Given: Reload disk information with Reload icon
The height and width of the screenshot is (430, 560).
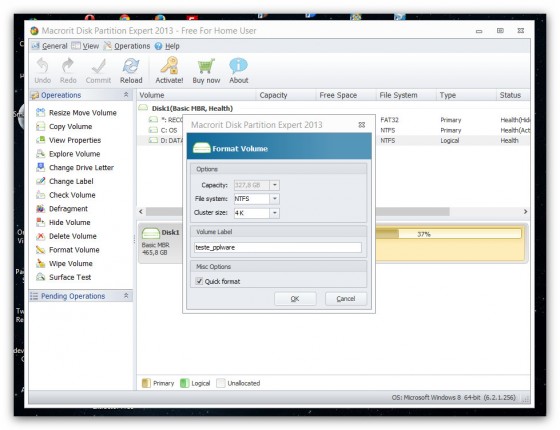Looking at the screenshot, I should tap(131, 71).
